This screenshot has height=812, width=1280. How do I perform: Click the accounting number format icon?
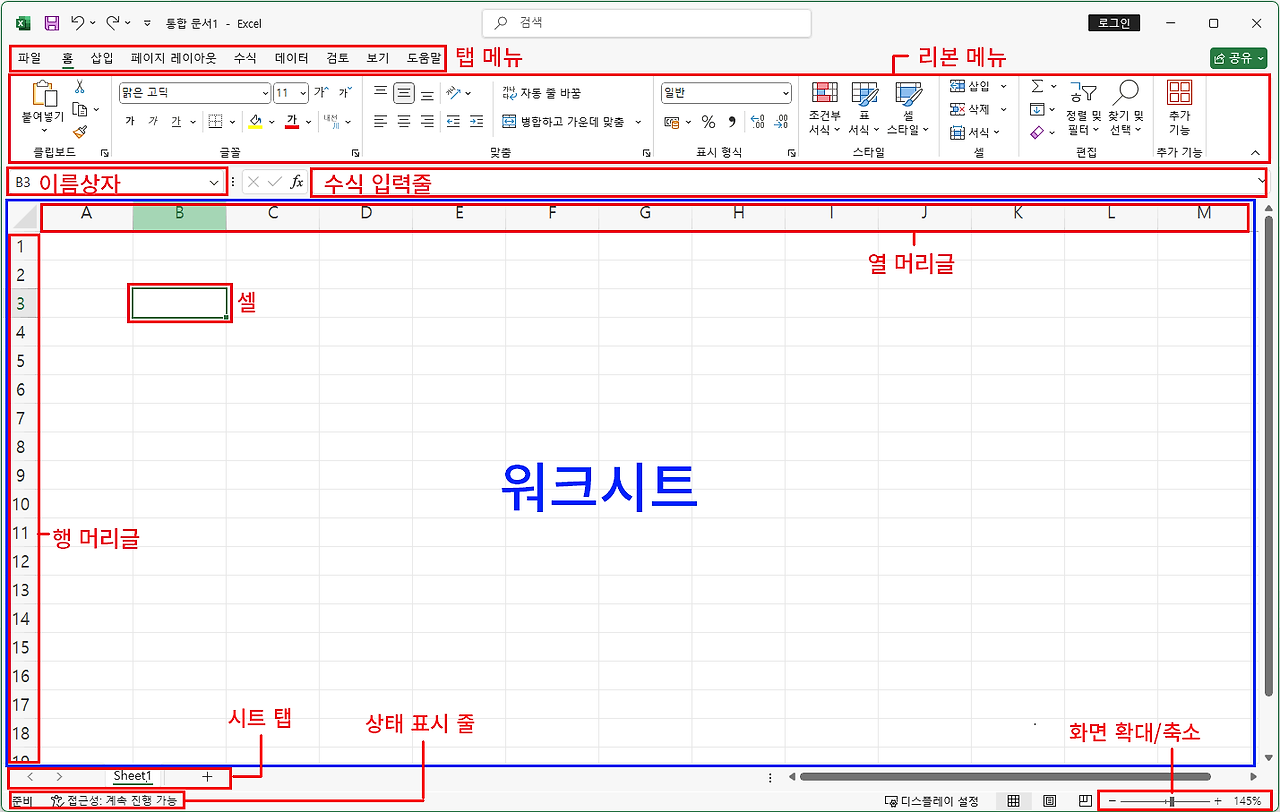(x=672, y=122)
